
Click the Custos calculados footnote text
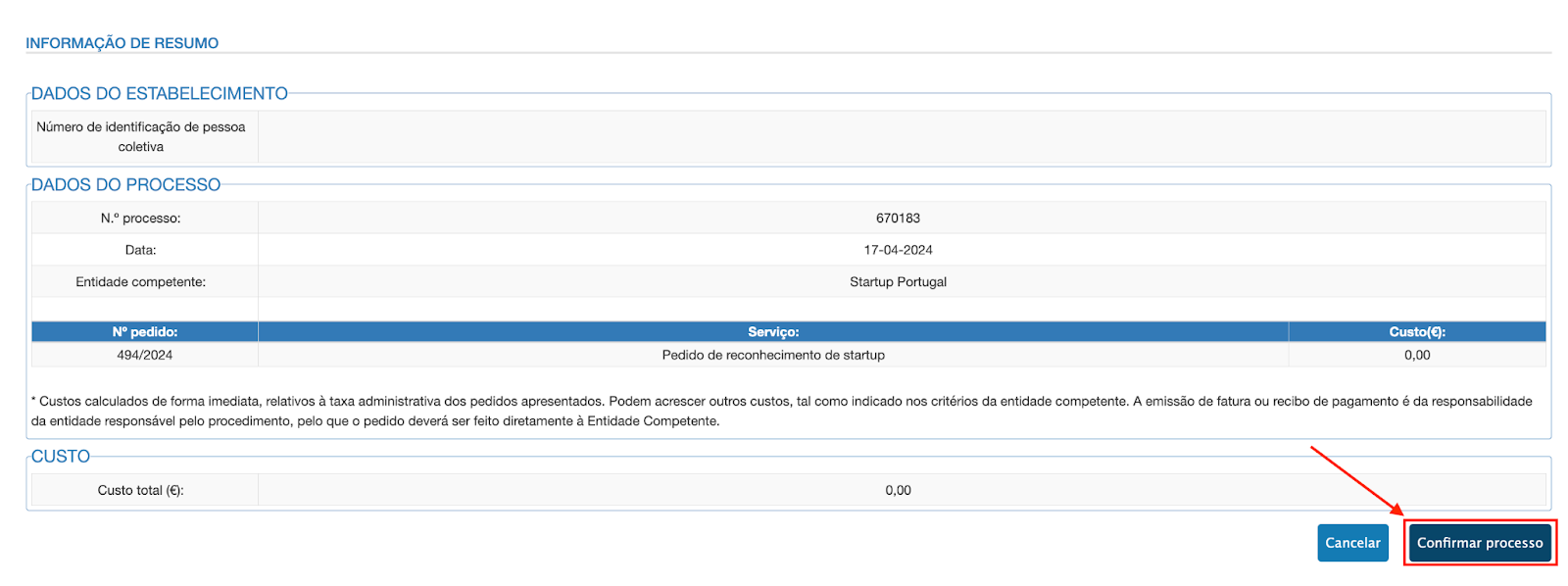[x=781, y=411]
